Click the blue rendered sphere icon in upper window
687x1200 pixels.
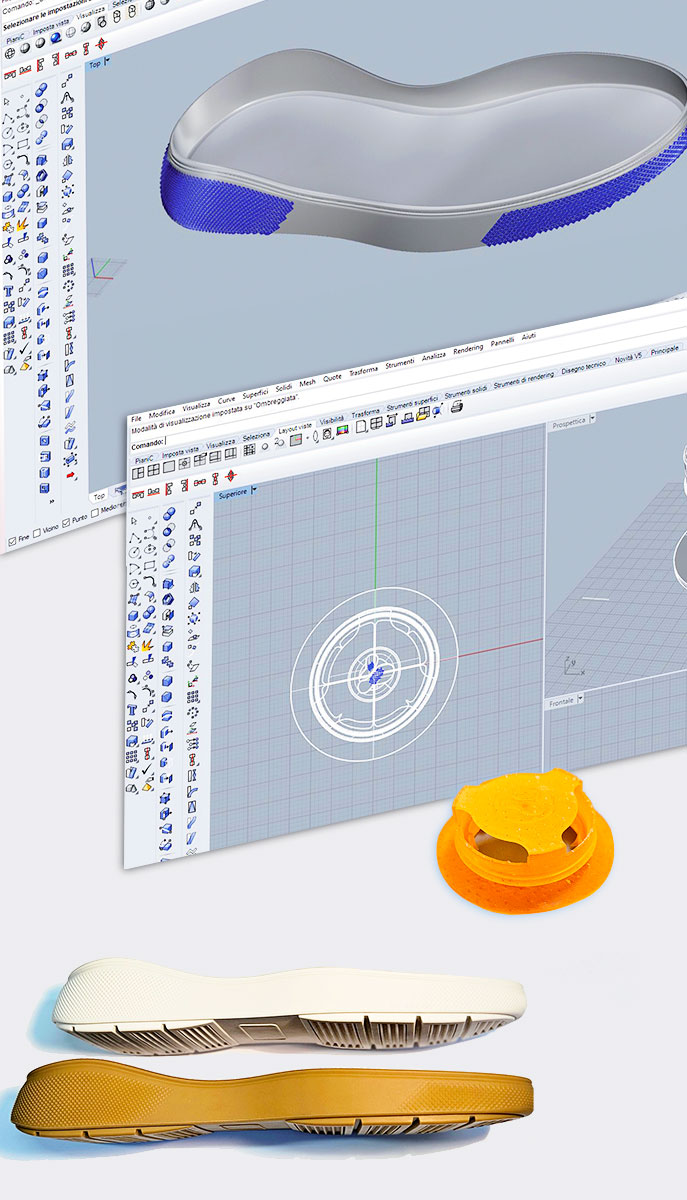pos(56,38)
